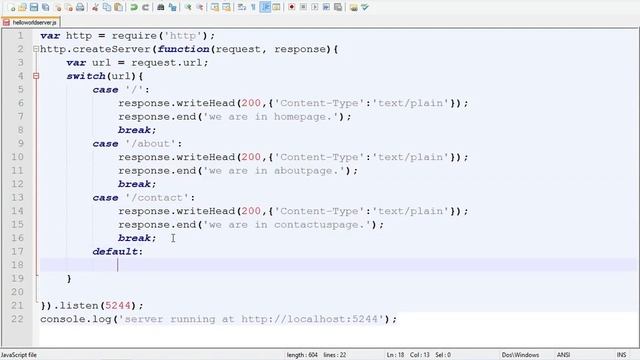Click the Stop macro recording icon

tap(303, 7)
